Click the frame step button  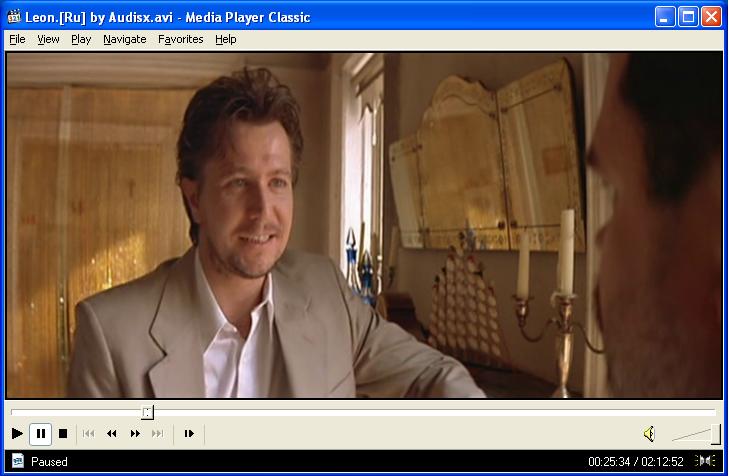click(x=189, y=434)
